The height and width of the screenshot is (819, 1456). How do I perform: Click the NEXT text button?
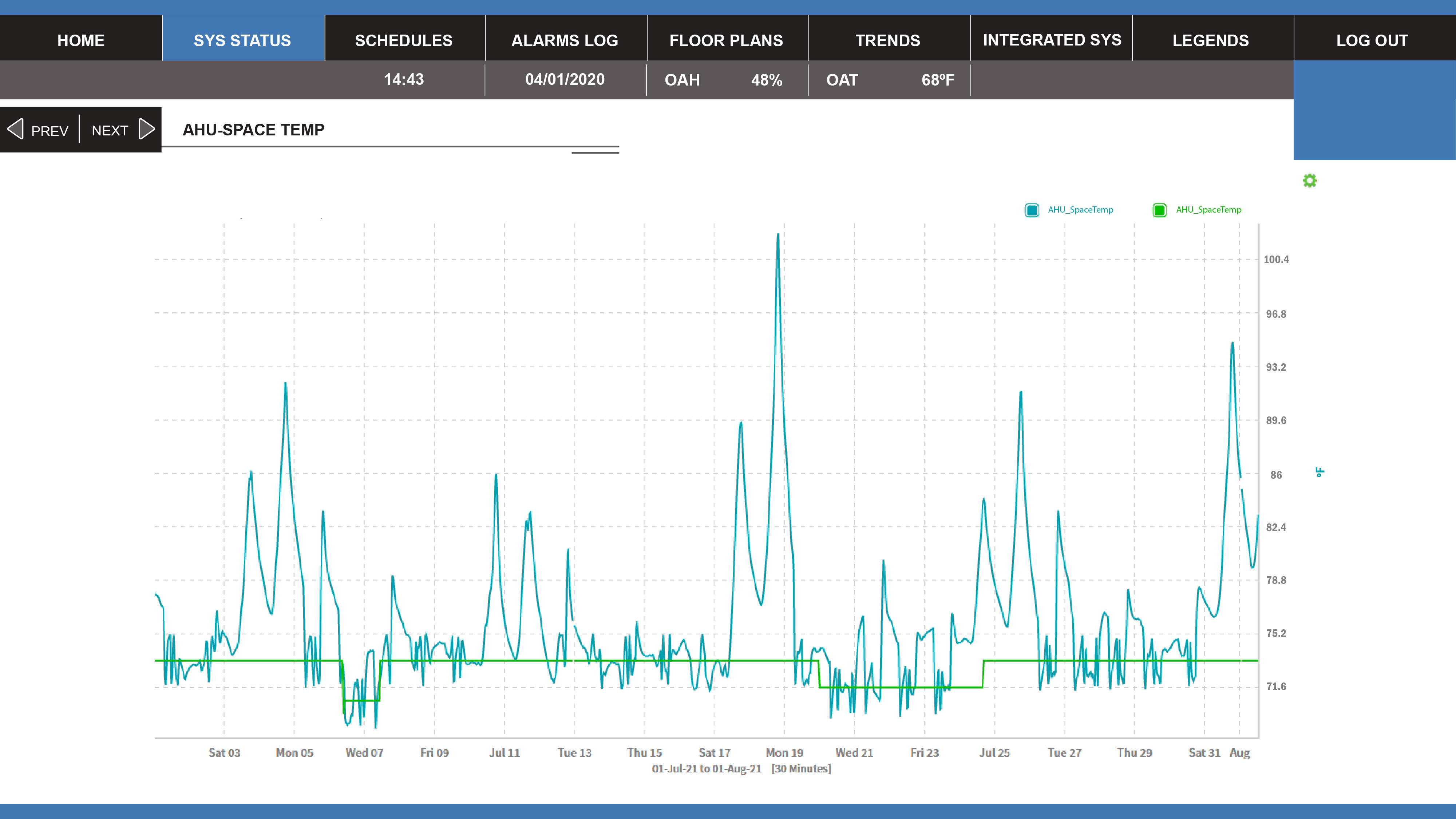110,131
